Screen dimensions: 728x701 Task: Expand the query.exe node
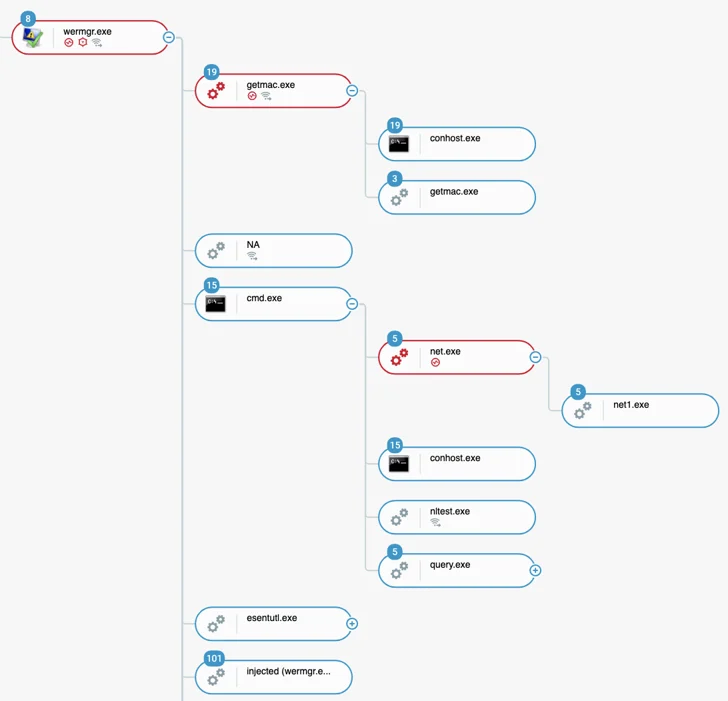[535, 571]
